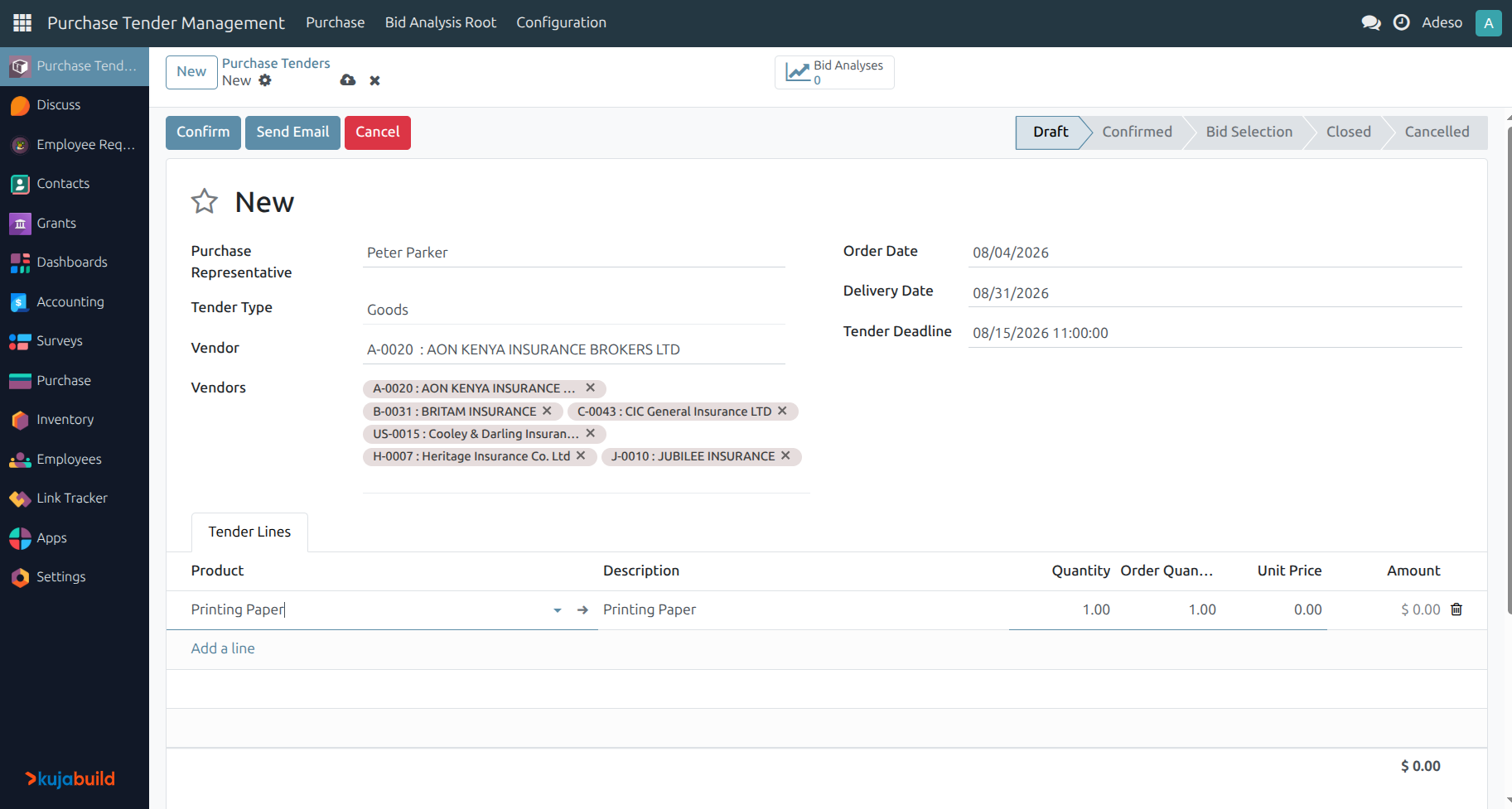
Task: Edit the Tender Deadline field
Action: [x=1215, y=333]
